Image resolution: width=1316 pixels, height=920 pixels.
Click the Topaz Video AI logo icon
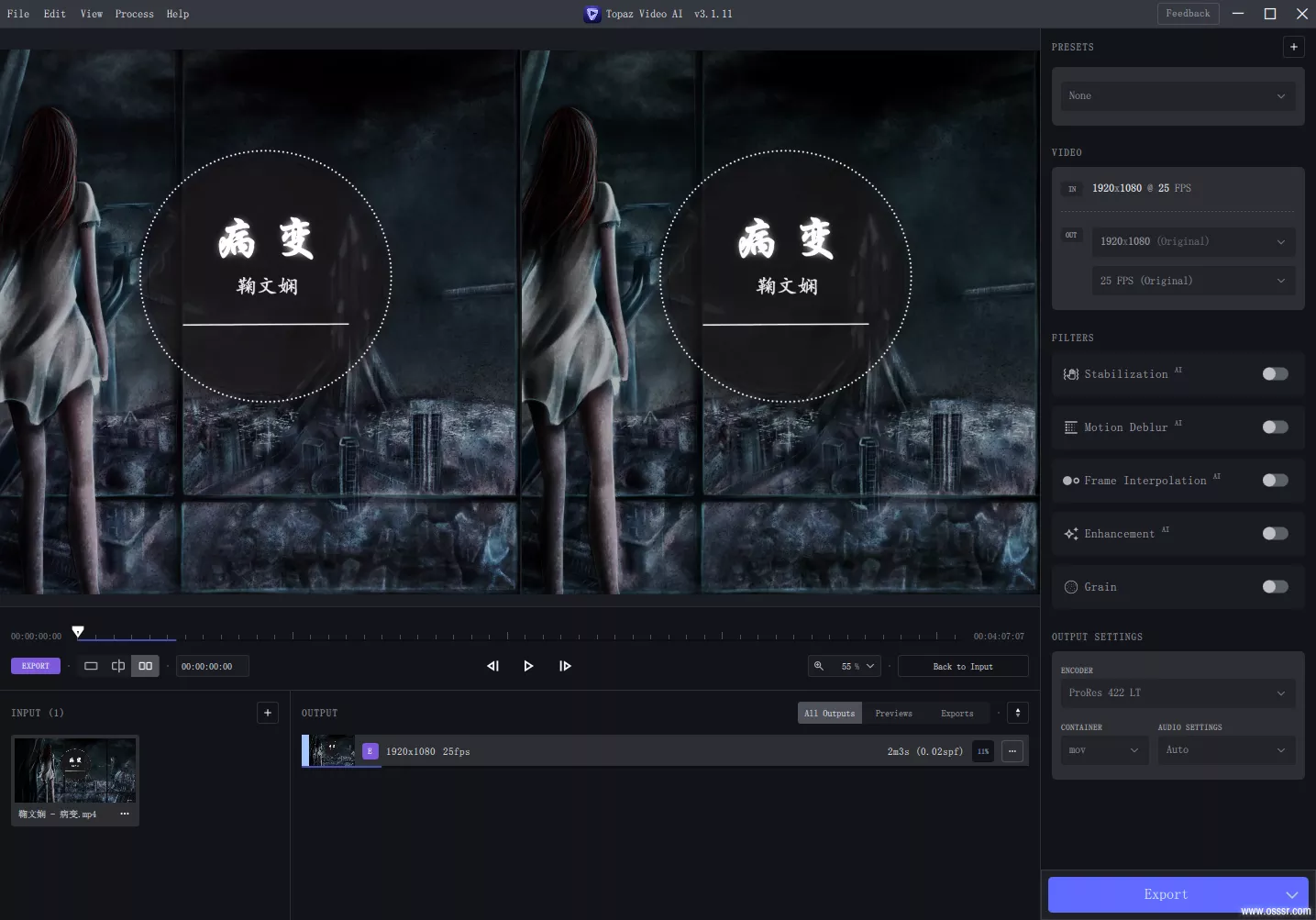[x=592, y=14]
